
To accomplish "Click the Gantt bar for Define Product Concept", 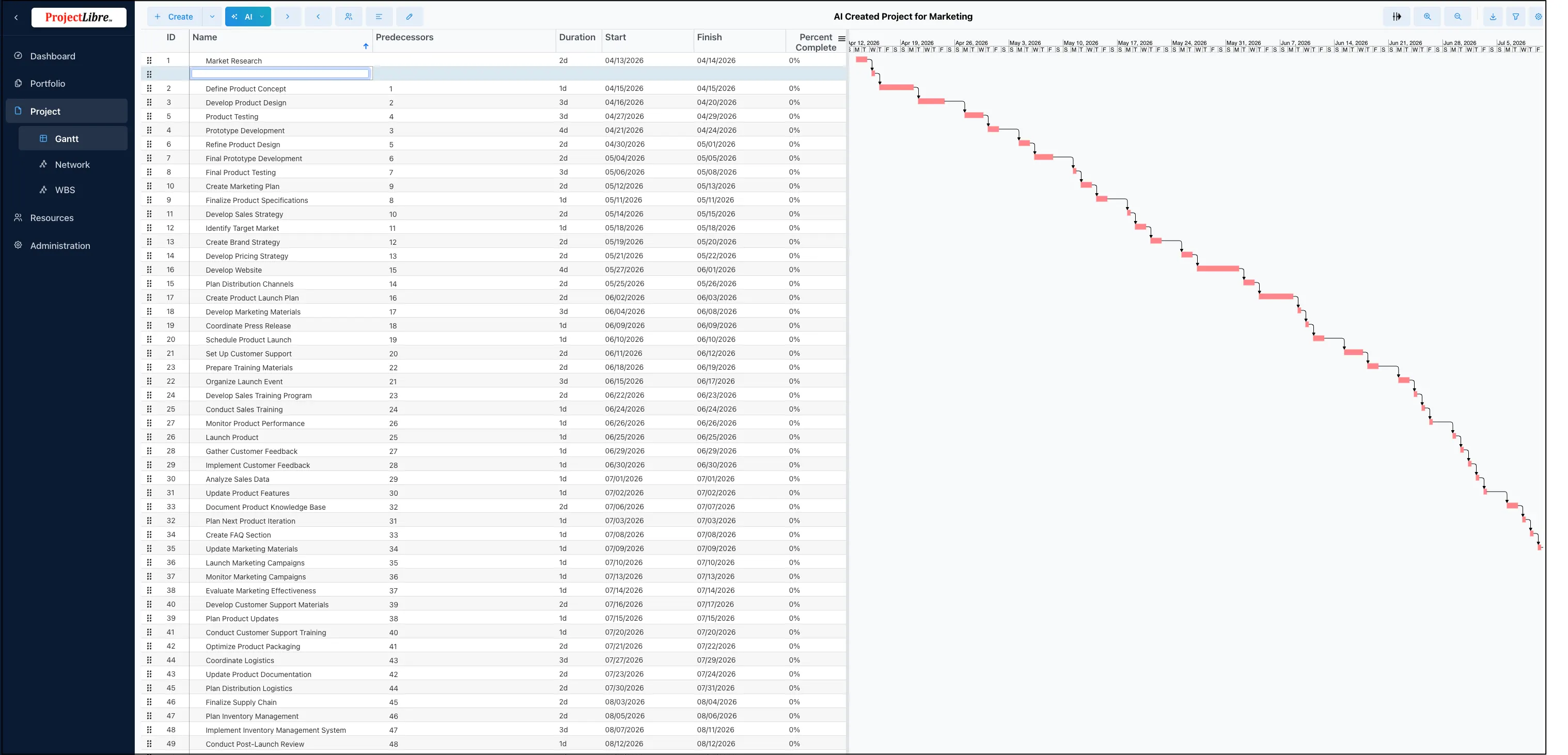I will 873,73.
